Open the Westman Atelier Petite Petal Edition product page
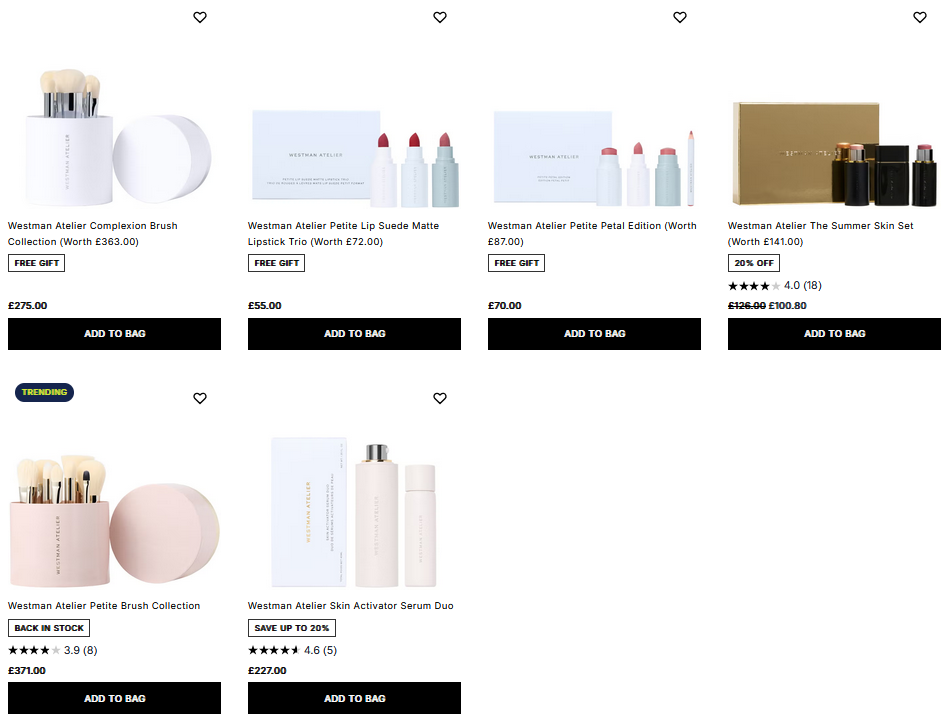This screenshot has width=952, height=725. click(592, 233)
